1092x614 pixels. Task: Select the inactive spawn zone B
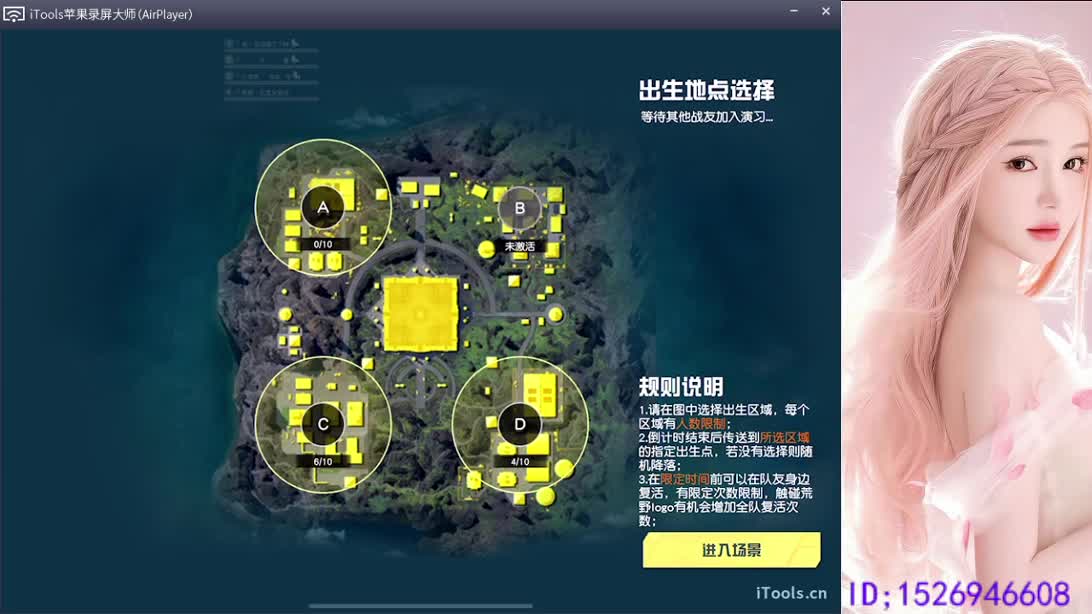coord(520,208)
